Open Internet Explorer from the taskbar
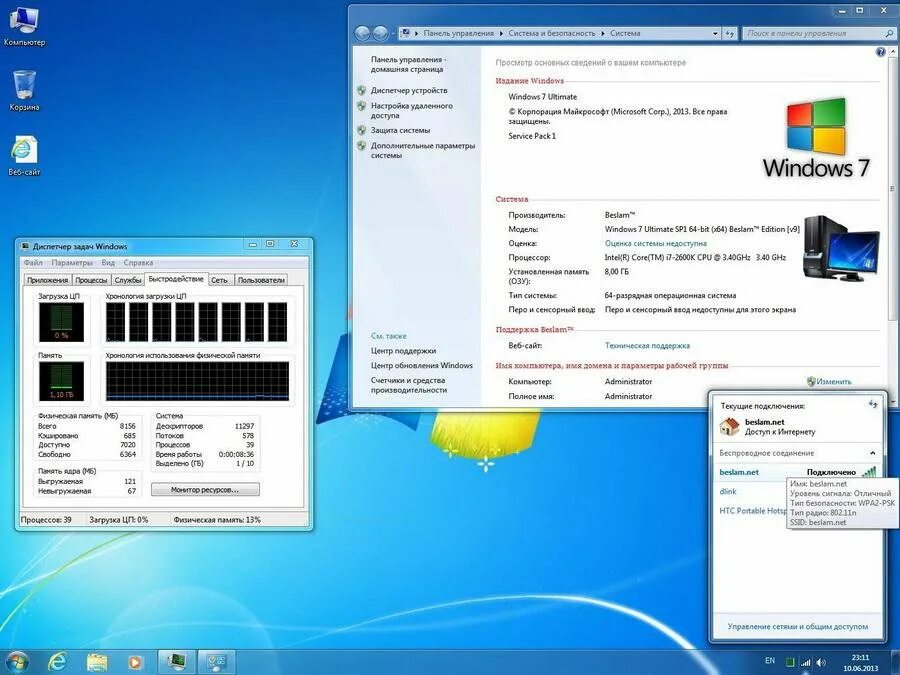Image resolution: width=900 pixels, height=675 pixels. tap(57, 662)
